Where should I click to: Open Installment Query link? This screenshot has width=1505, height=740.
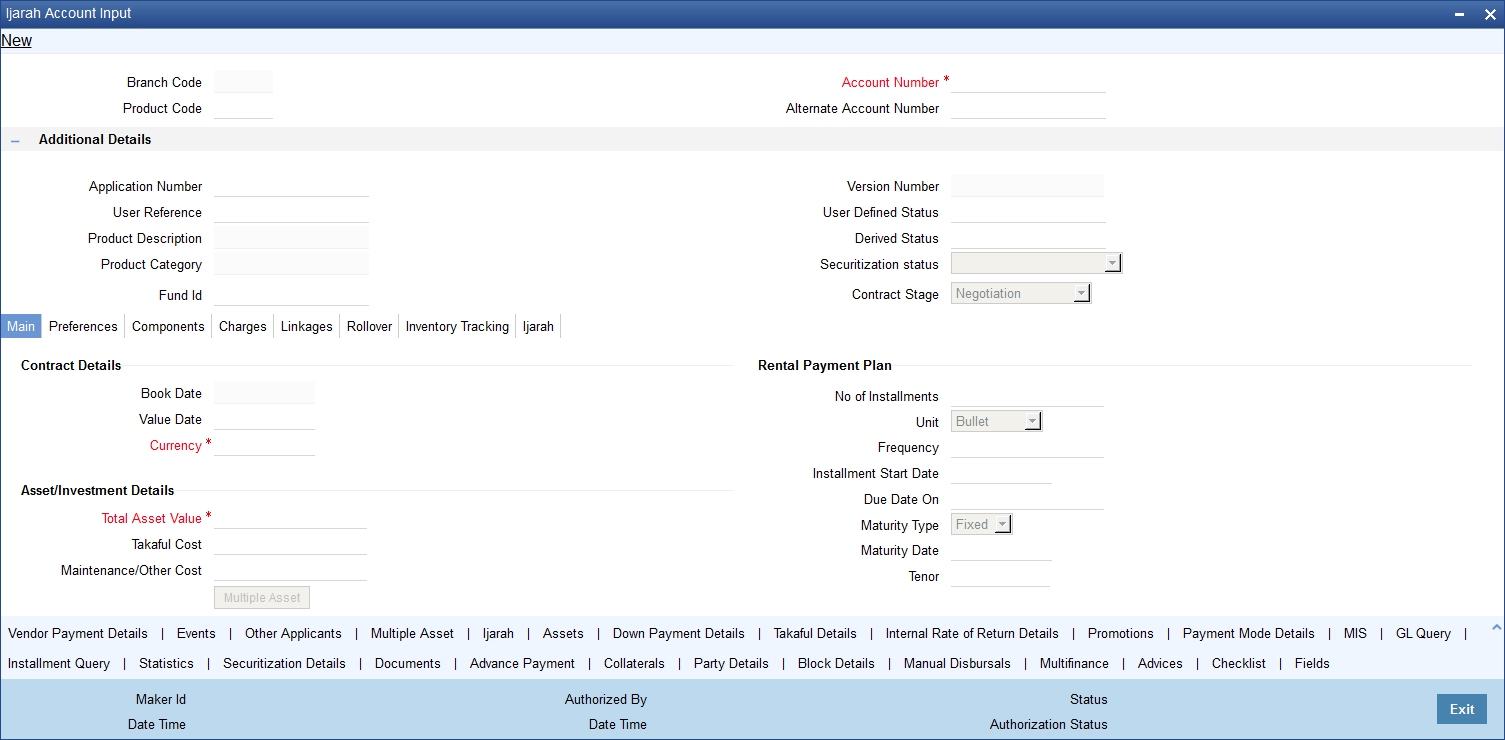[59, 664]
